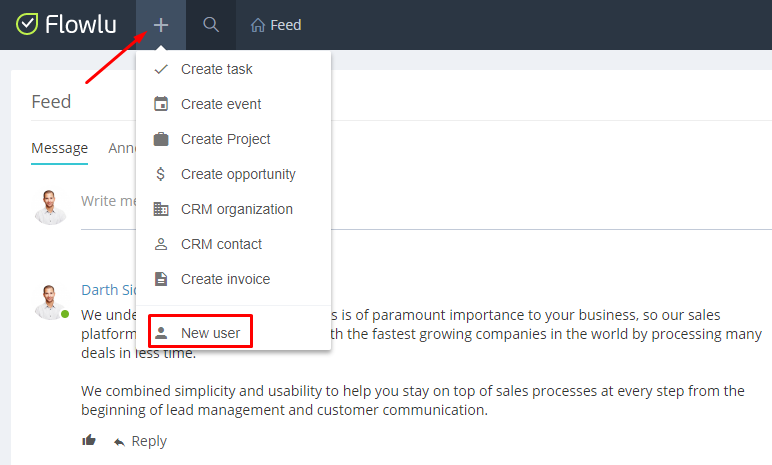Click the Feed page heading
Image resolution: width=772 pixels, height=465 pixels.
coord(51,101)
